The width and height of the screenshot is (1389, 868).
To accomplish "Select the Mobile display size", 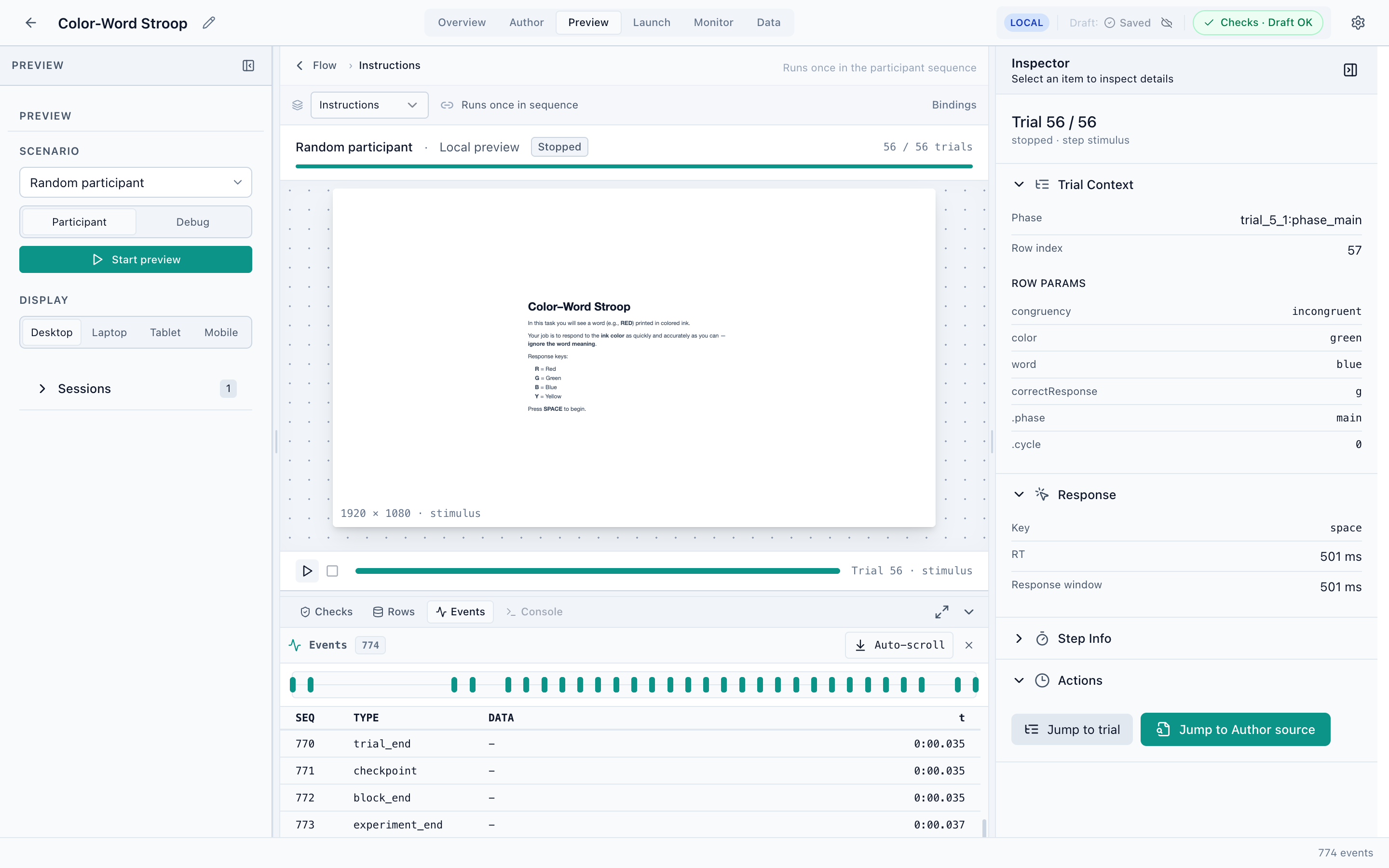I will click(x=221, y=332).
